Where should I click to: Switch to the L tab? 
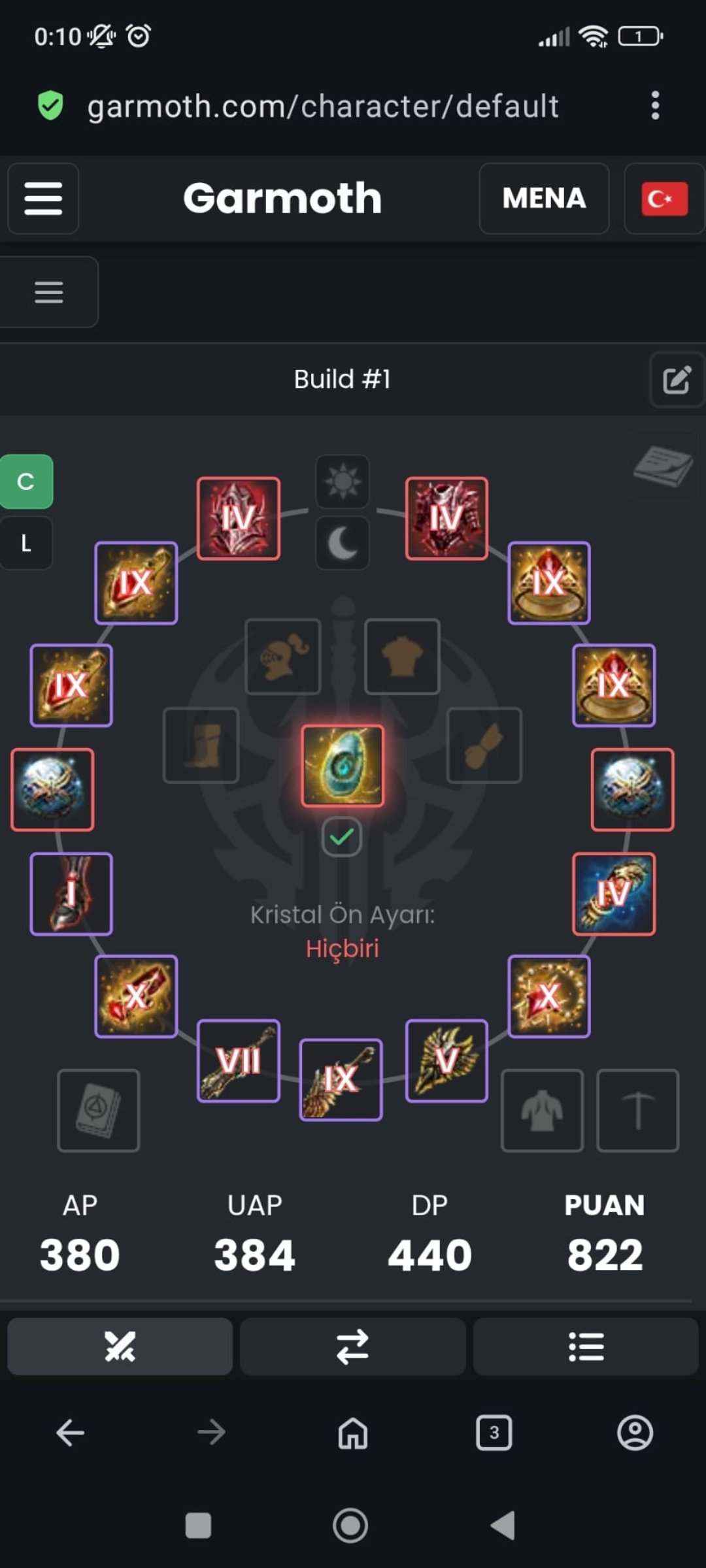tap(26, 543)
